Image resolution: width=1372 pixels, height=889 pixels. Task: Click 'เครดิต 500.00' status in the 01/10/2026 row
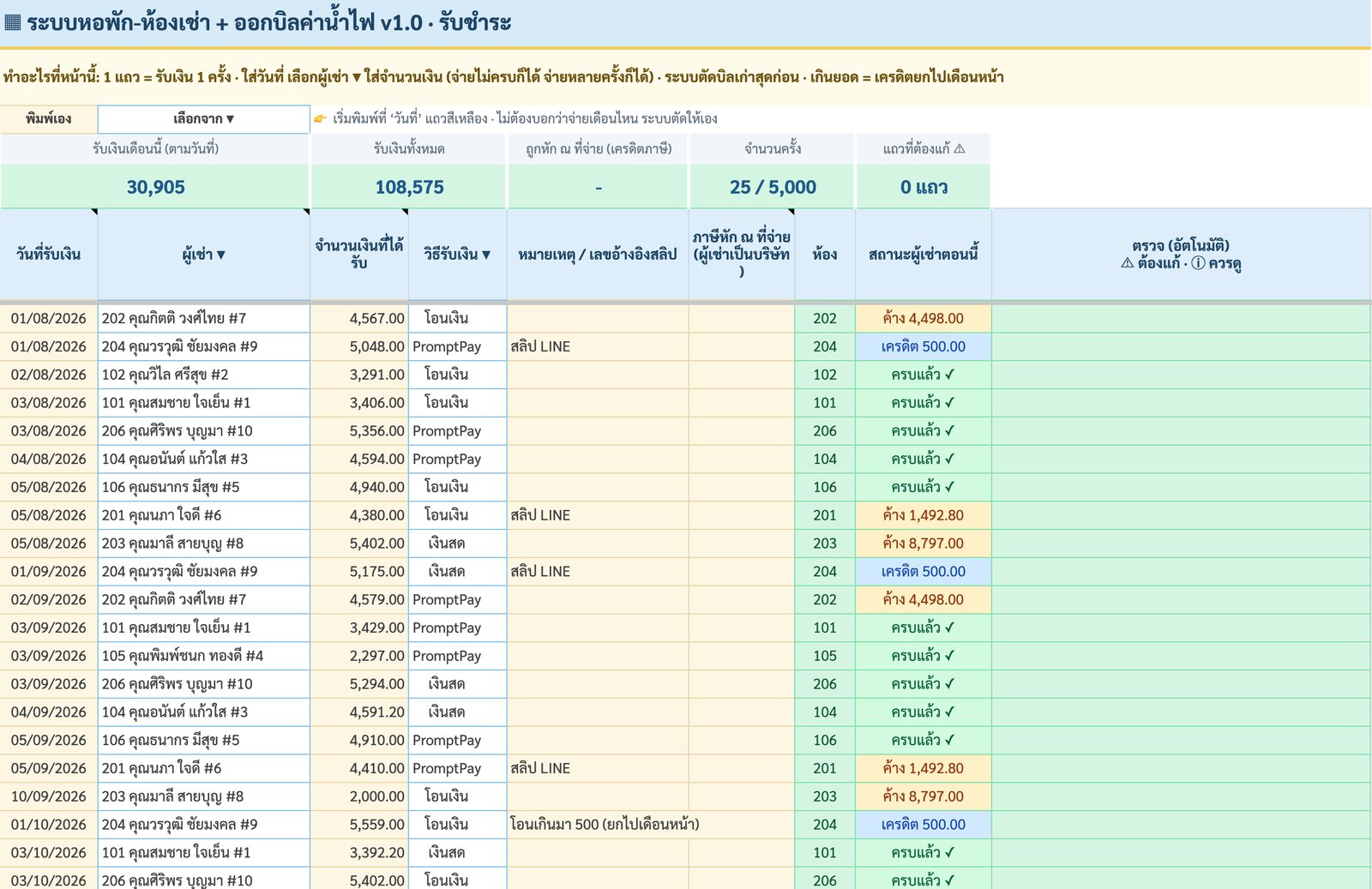[924, 825]
